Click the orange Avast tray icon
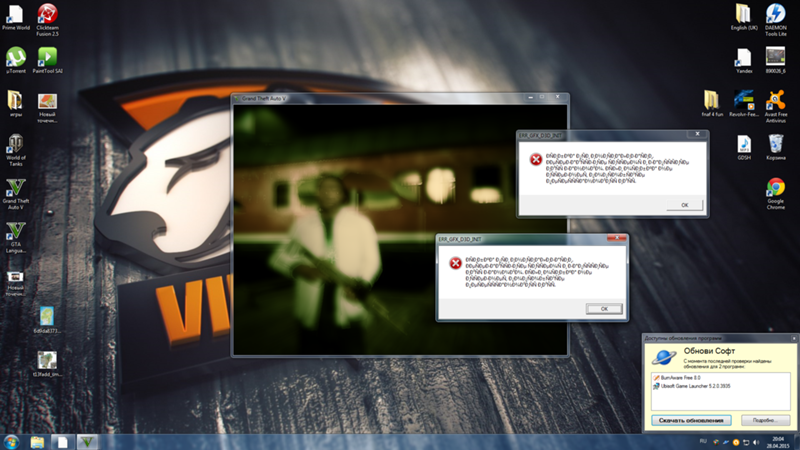Image resolution: width=800 pixels, height=450 pixels. click(x=736, y=442)
